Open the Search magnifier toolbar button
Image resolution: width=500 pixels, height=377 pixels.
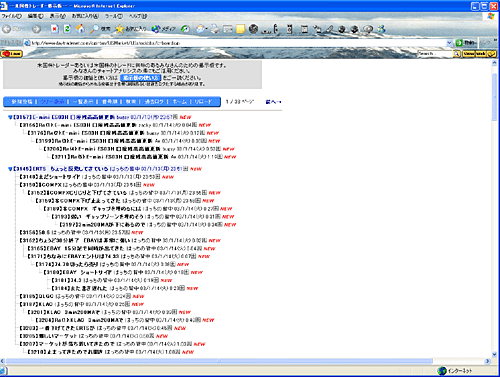pyautogui.click(x=100, y=29)
